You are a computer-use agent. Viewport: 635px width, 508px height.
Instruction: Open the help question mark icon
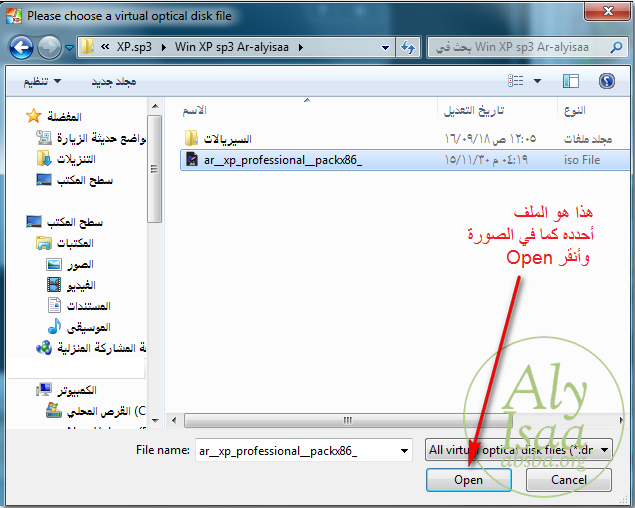(x=606, y=81)
